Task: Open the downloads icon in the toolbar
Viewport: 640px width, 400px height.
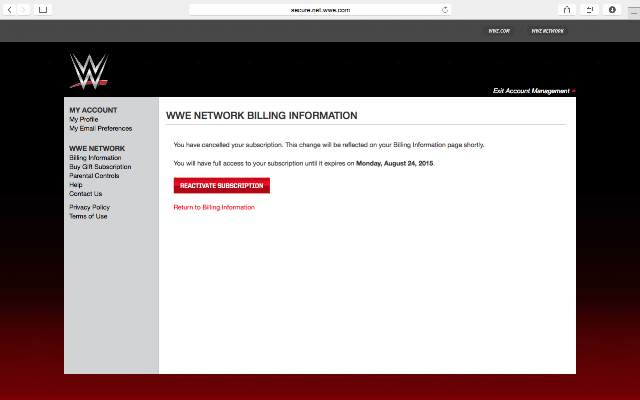Action: tap(612, 10)
